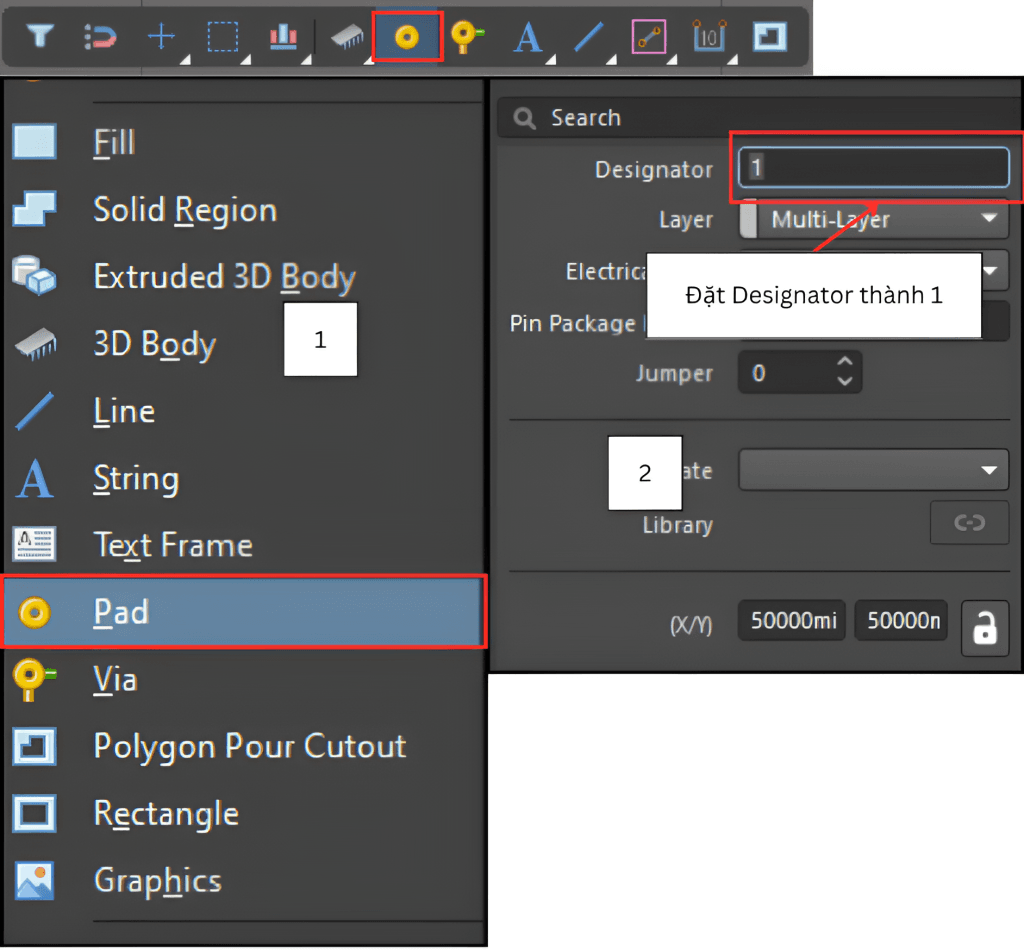The width and height of the screenshot is (1024, 950).
Task: Select Polygon Pour Cutout menu entry
Action: pyautogui.click(x=248, y=746)
